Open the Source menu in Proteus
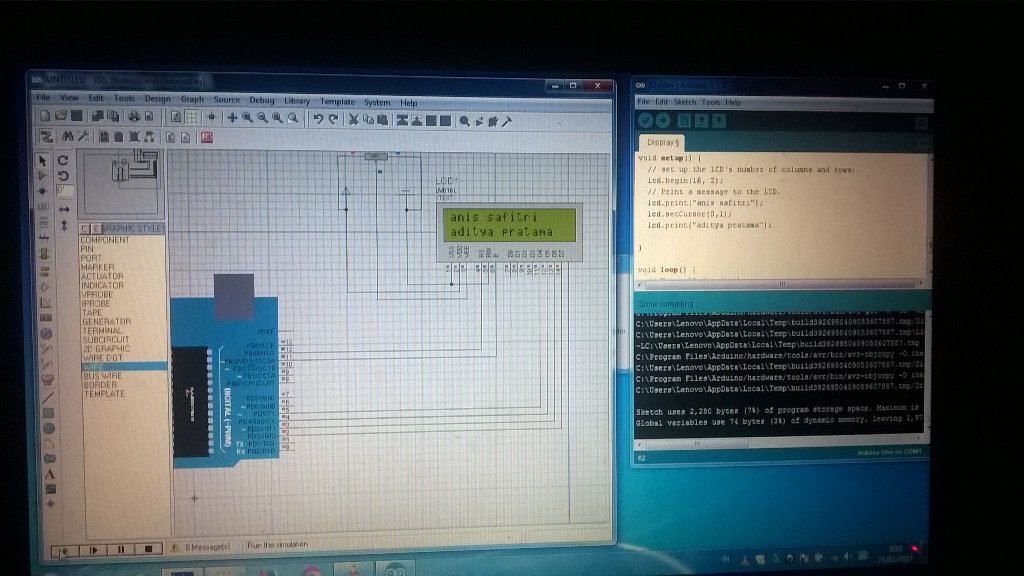Viewport: 1024px width, 576px height. (x=226, y=99)
